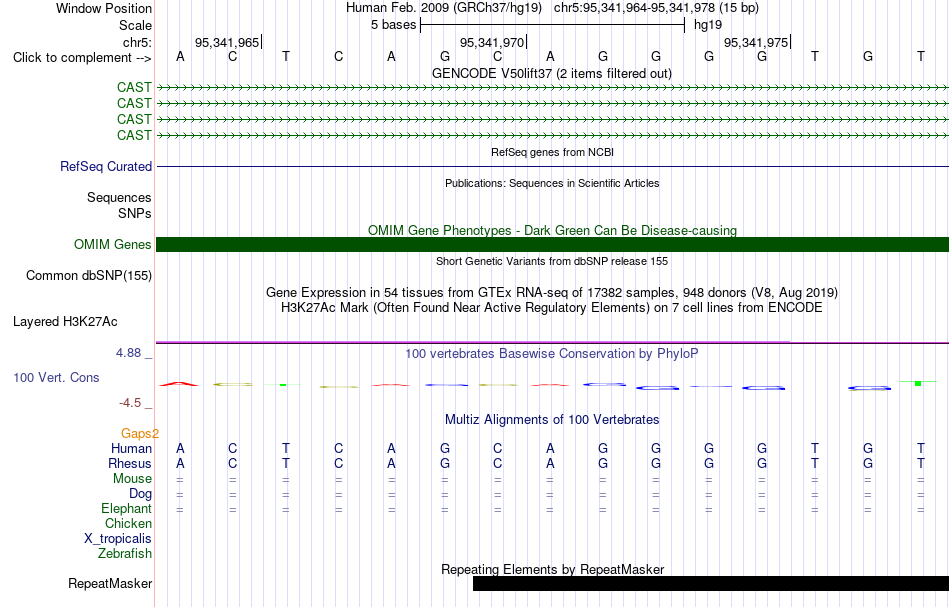950x607 pixels.
Task: Click the OMIM Gene Phenotypes track title
Action: pos(553,231)
